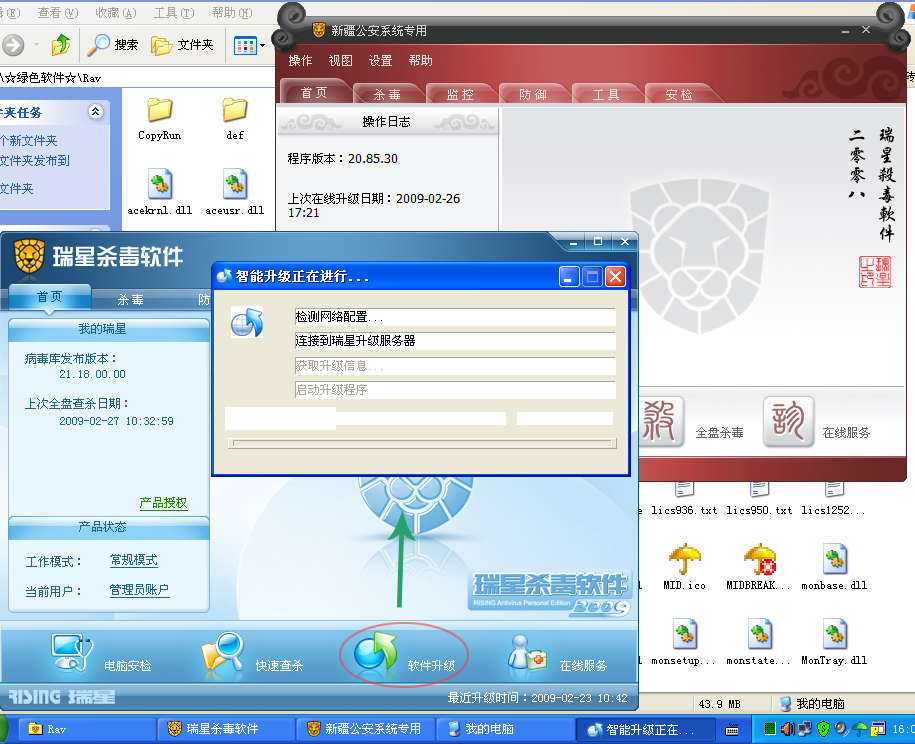Select the monsetup file icon
The image size is (915, 744).
[x=684, y=634]
